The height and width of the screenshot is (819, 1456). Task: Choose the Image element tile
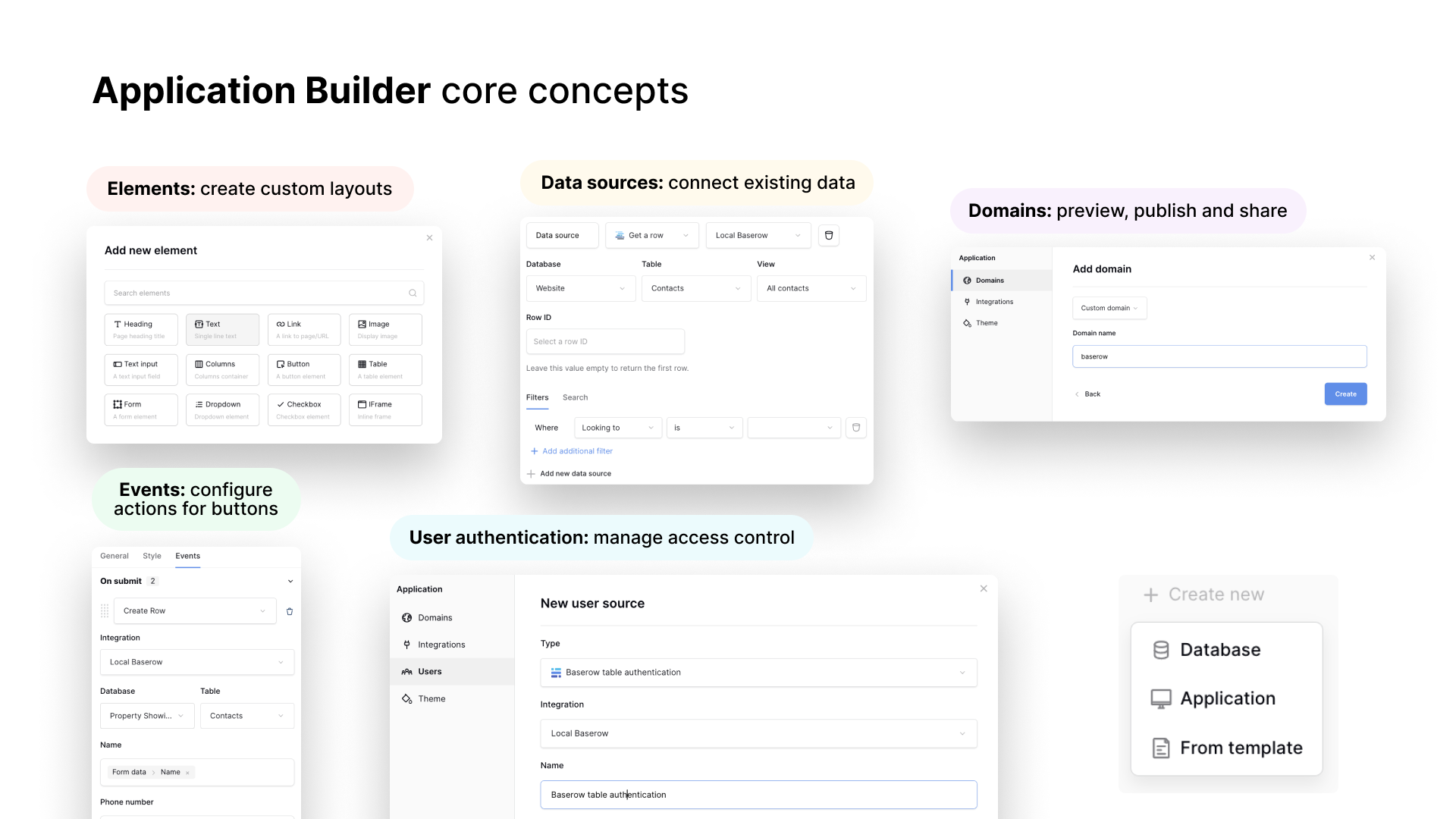pos(385,329)
